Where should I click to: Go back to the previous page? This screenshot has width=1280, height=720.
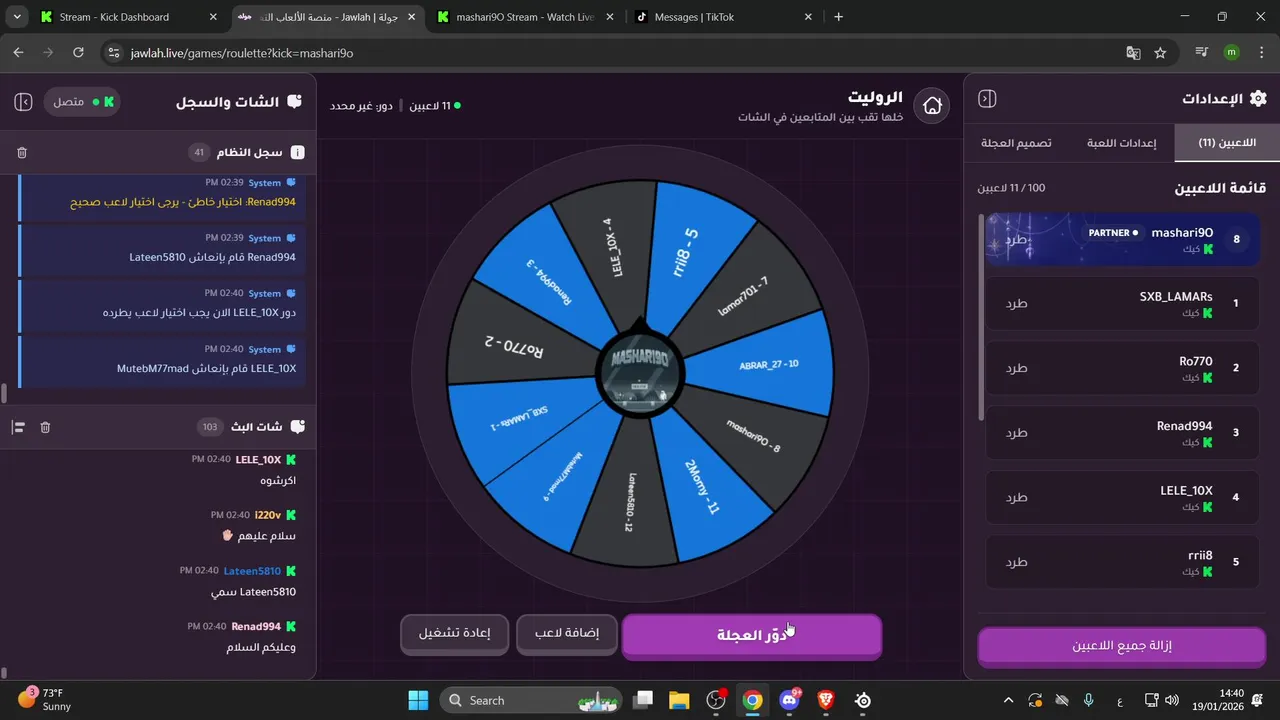point(19,53)
